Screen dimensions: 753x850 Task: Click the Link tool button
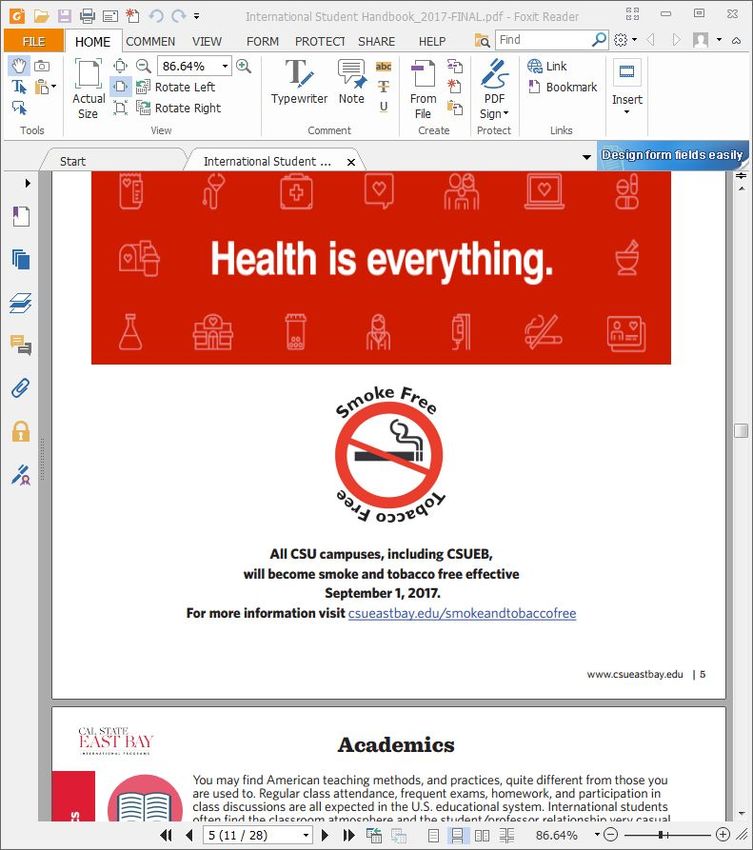[547, 66]
